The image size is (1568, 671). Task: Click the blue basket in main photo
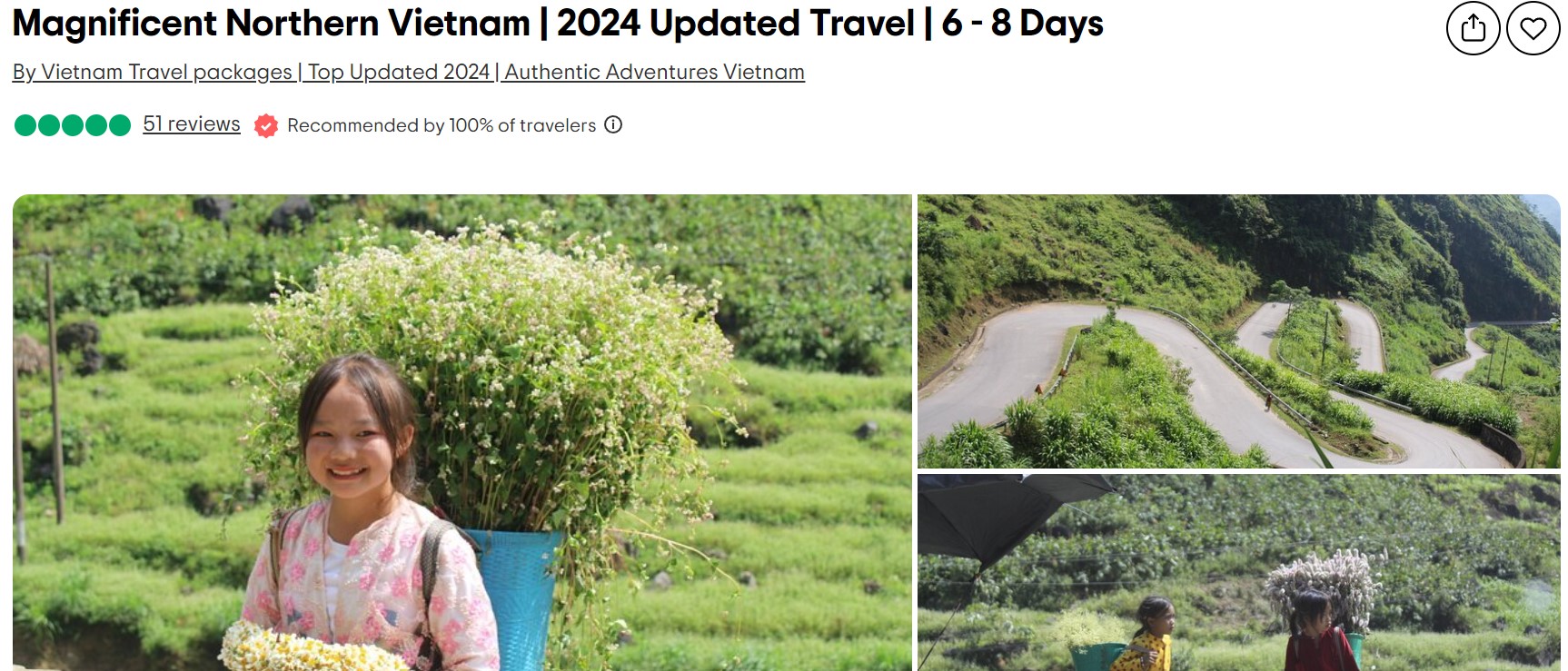pos(515,595)
